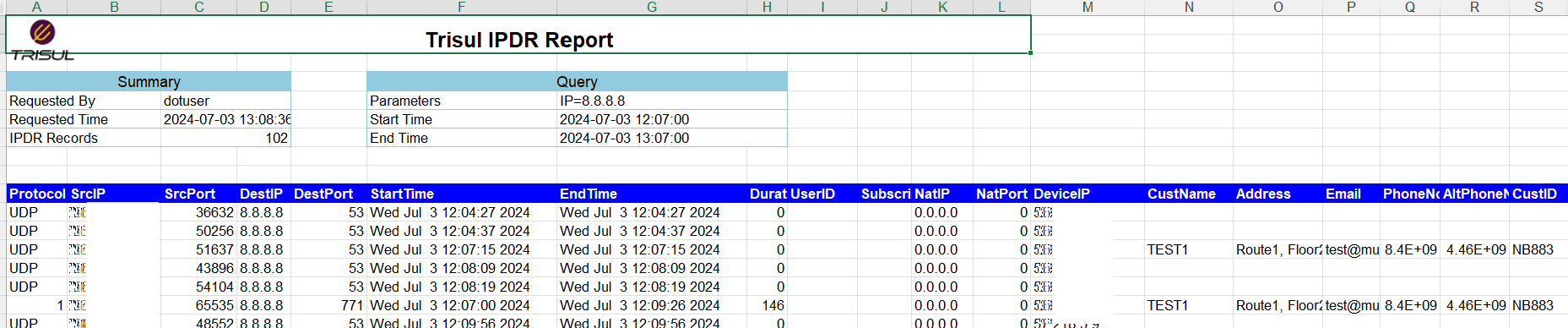Image resolution: width=1568 pixels, height=328 pixels.
Task: Click the Address column heading
Action: (x=1278, y=194)
